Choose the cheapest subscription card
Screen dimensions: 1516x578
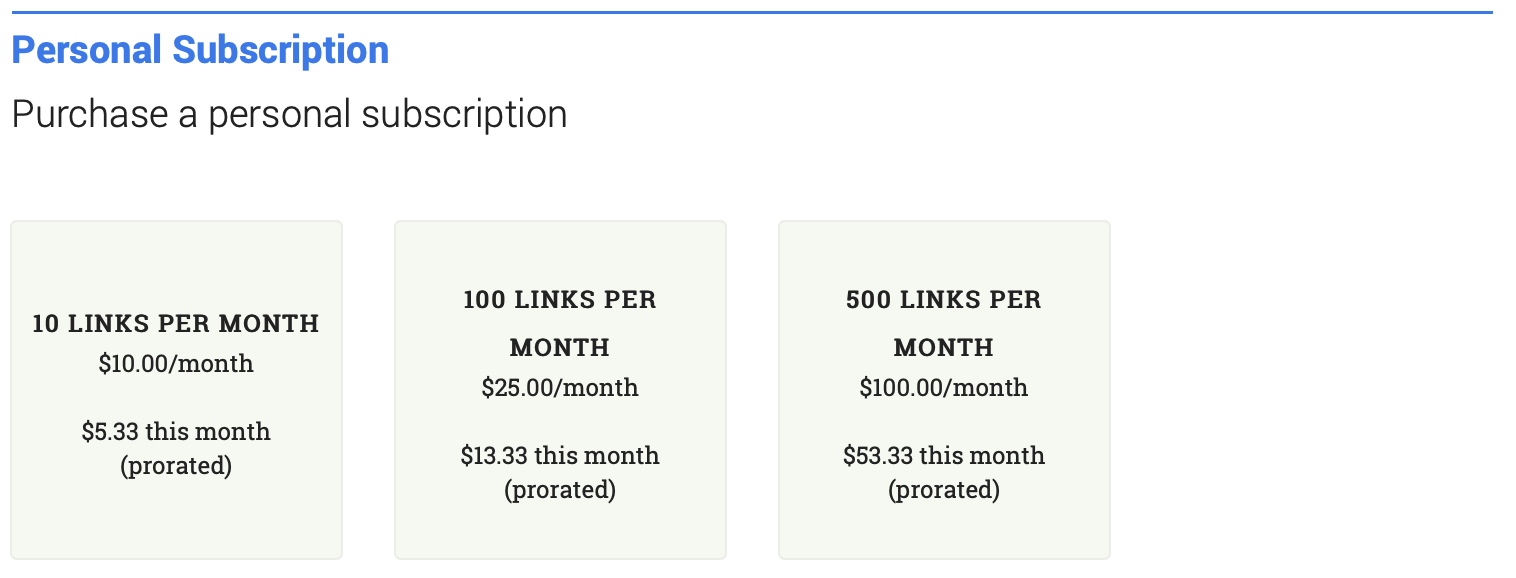coord(176,389)
